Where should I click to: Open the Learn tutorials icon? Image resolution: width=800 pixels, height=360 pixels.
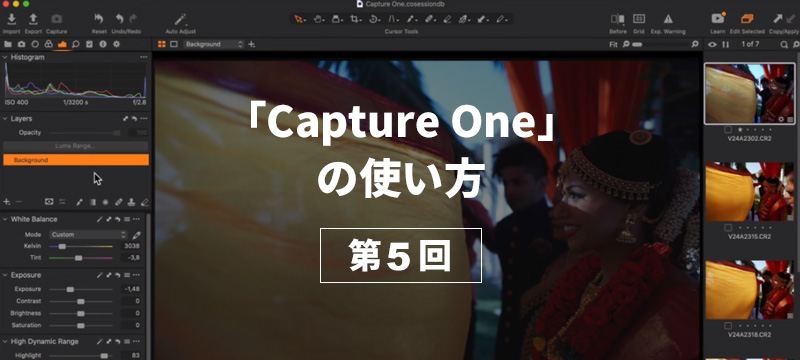(718, 18)
